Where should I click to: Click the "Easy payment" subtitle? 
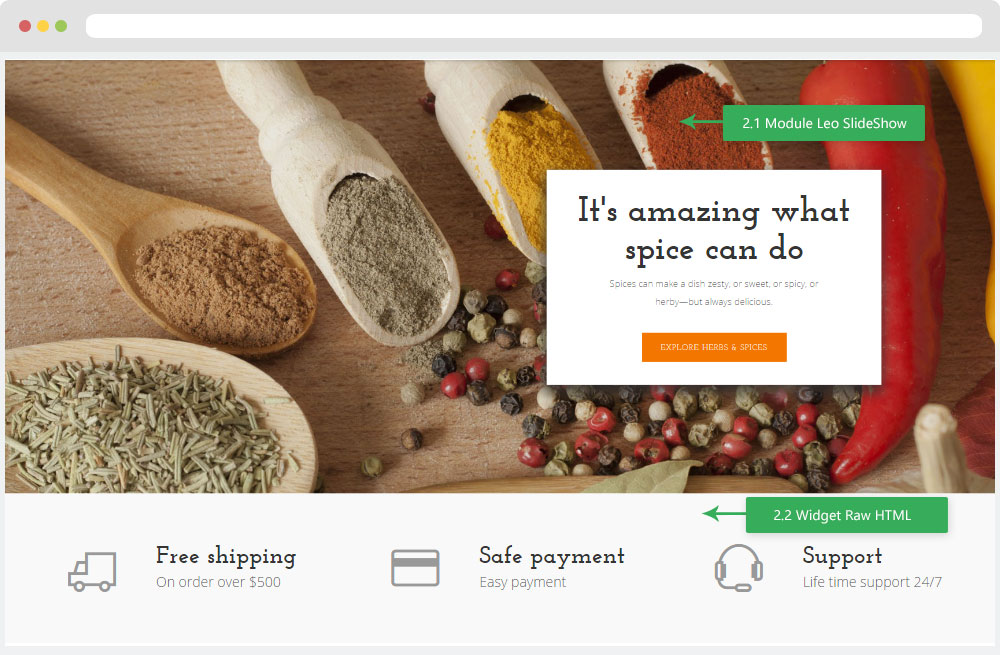pos(522,582)
